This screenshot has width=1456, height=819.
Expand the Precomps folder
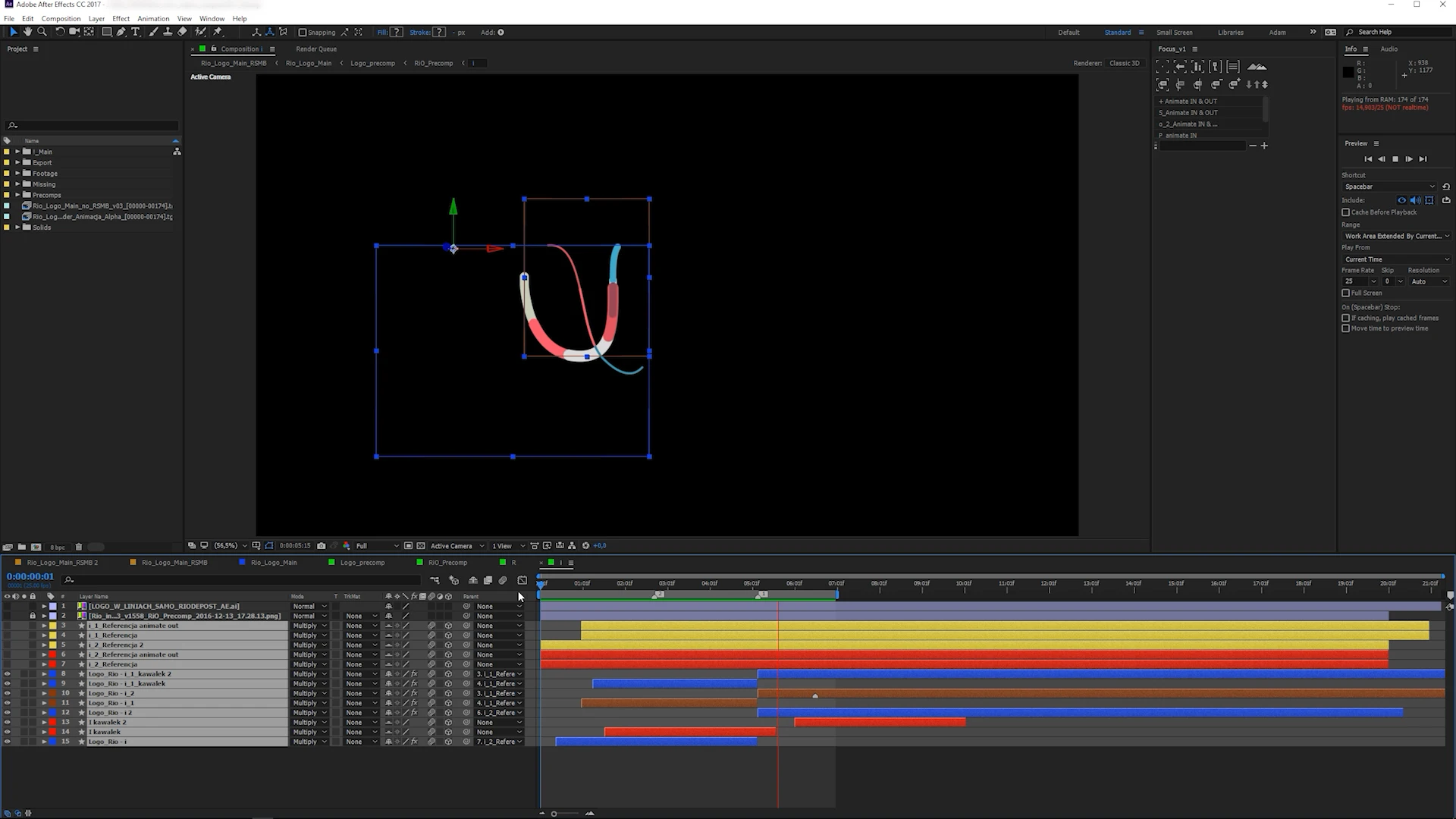[17, 195]
